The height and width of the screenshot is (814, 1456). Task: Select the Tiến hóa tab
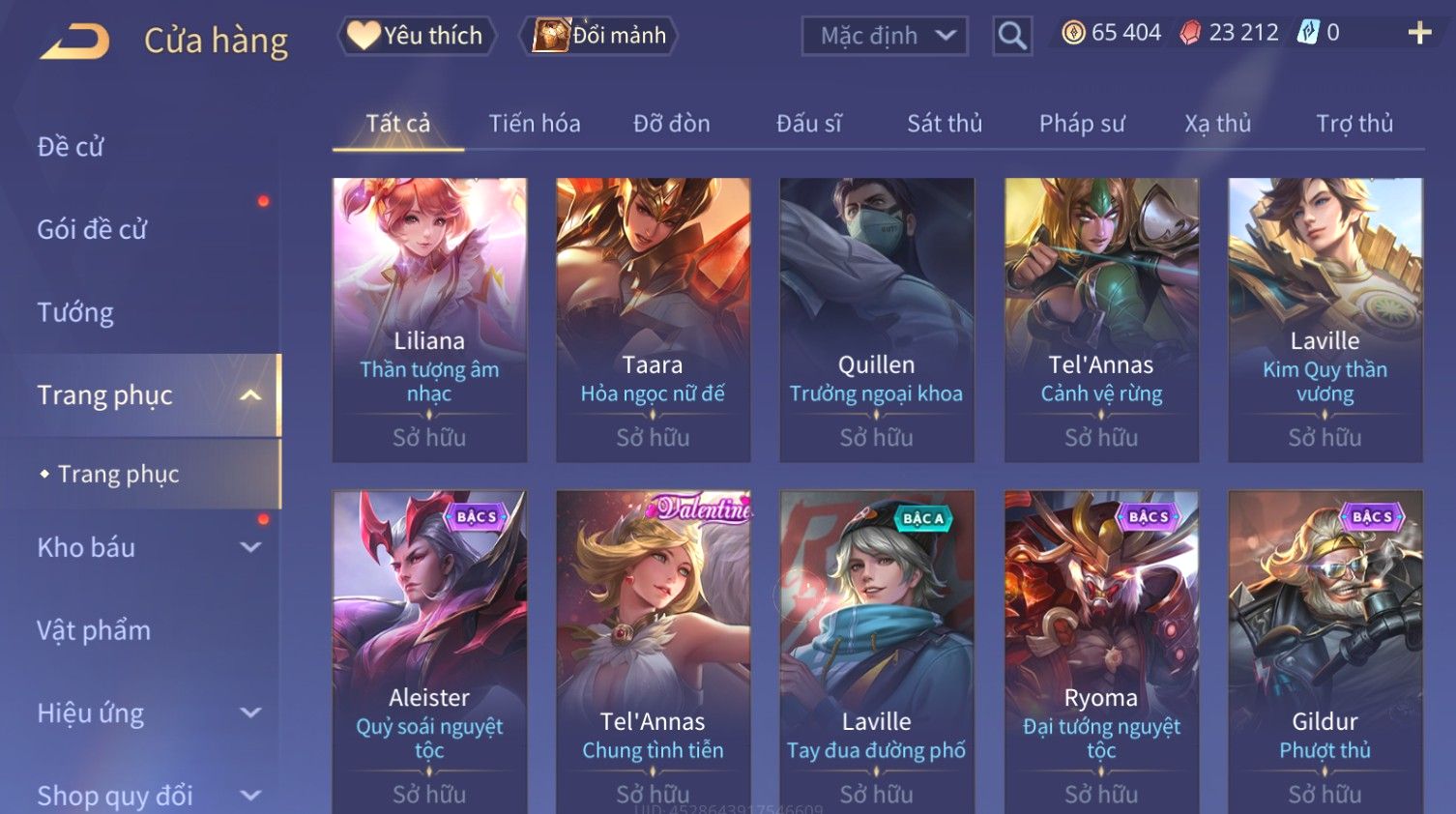pyautogui.click(x=535, y=124)
